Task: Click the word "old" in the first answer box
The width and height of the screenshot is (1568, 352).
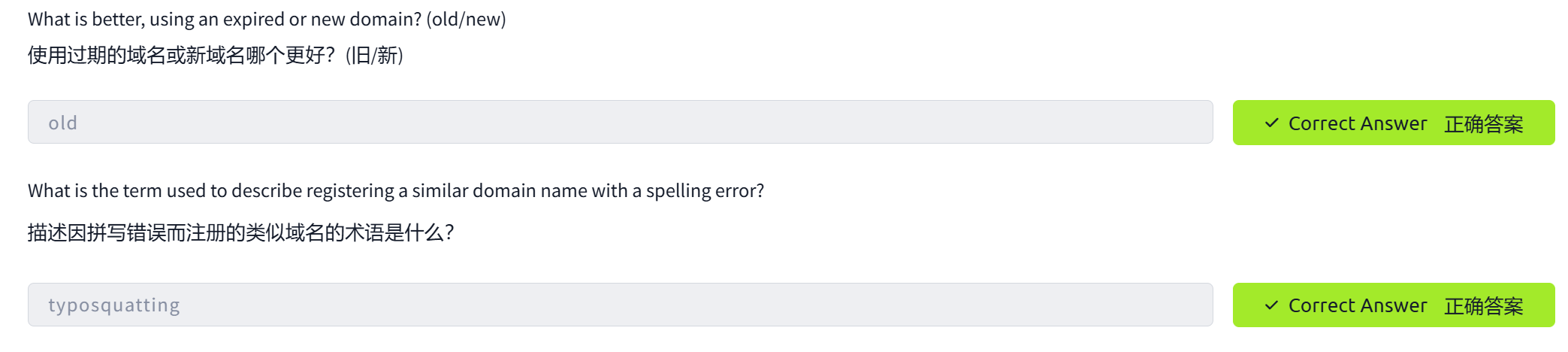Action: coord(63,123)
